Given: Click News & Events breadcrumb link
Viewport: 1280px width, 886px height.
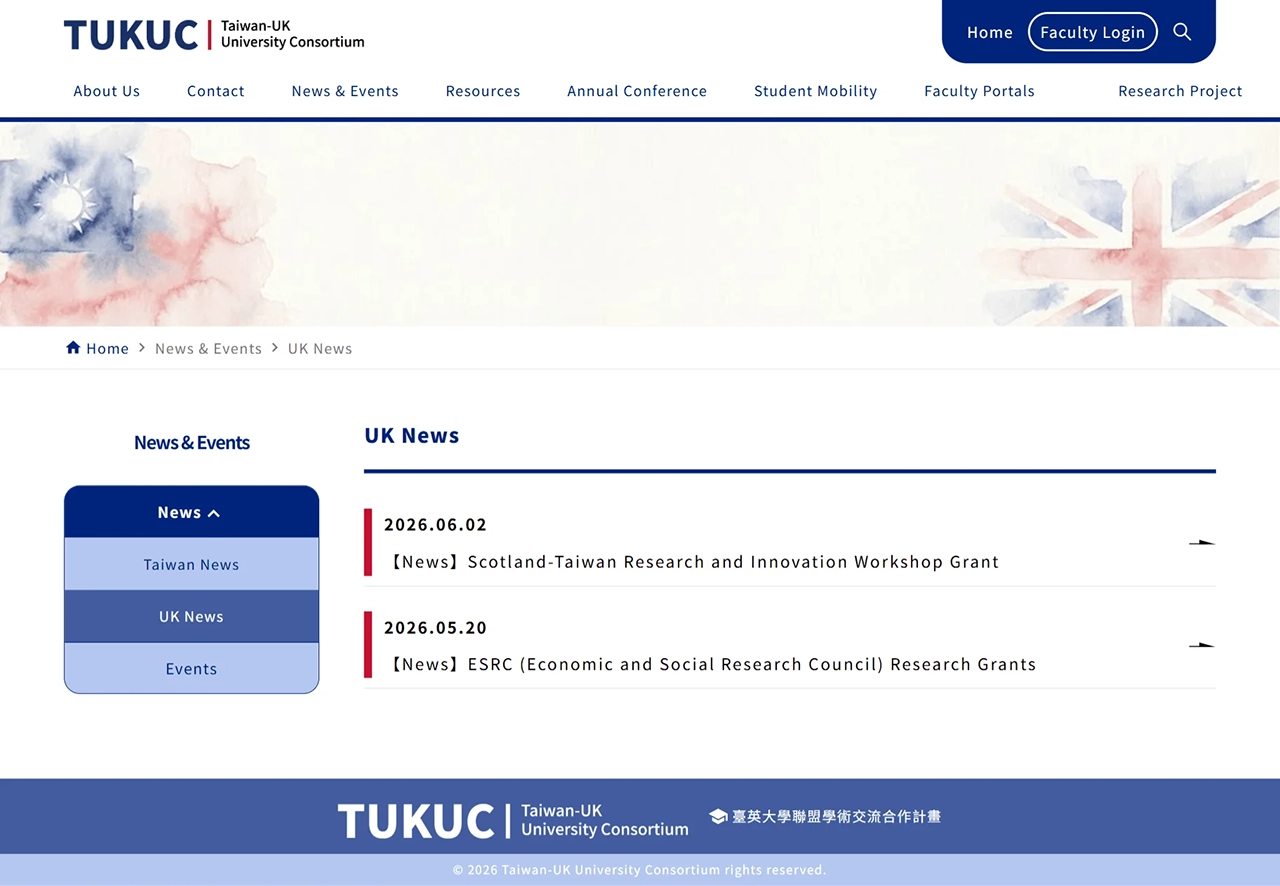Looking at the screenshot, I should pos(208,348).
